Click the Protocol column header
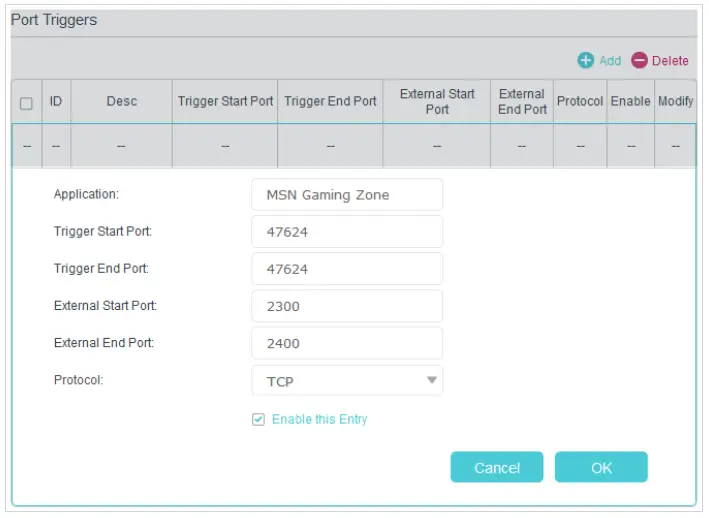709x518 pixels. tap(580, 102)
